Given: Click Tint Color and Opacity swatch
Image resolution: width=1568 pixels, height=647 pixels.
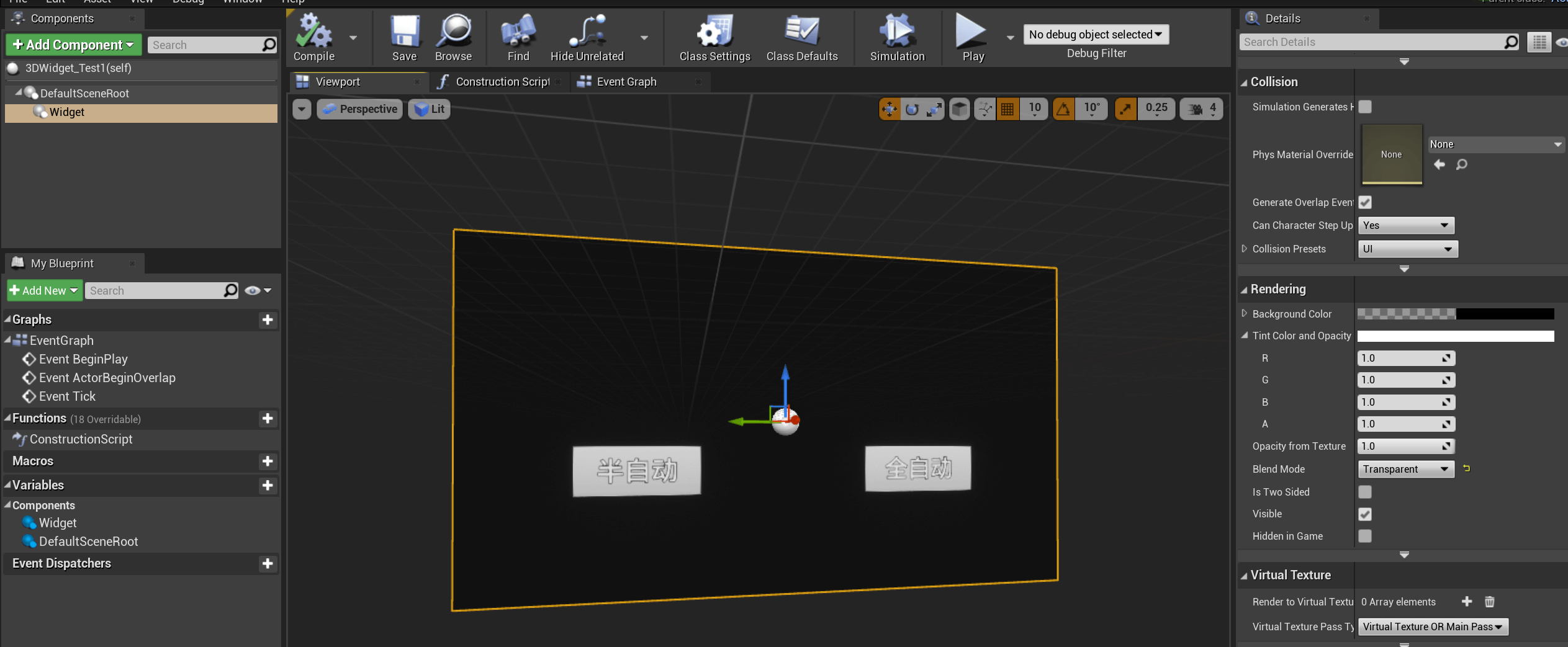Looking at the screenshot, I should pyautogui.click(x=1455, y=336).
